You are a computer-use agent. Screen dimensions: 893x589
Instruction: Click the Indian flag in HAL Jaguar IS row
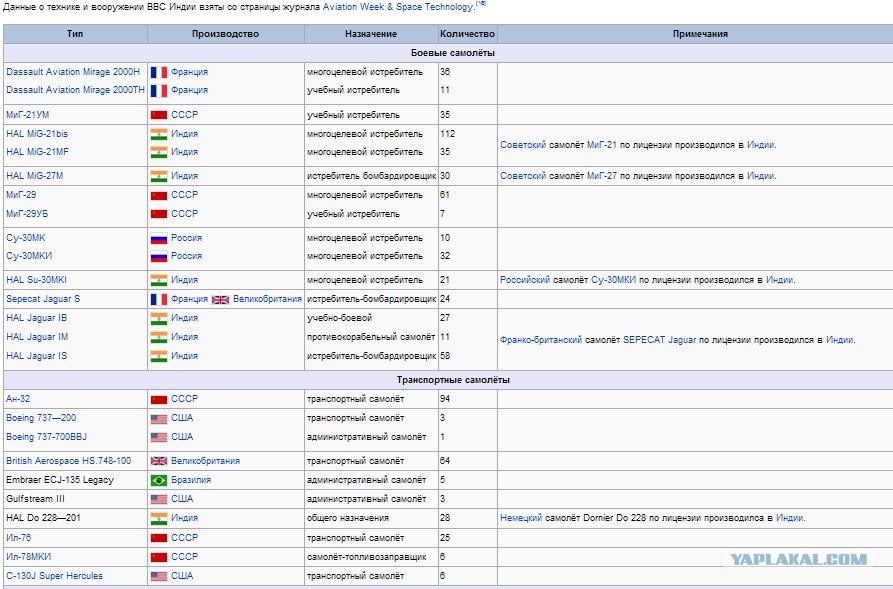tap(159, 357)
